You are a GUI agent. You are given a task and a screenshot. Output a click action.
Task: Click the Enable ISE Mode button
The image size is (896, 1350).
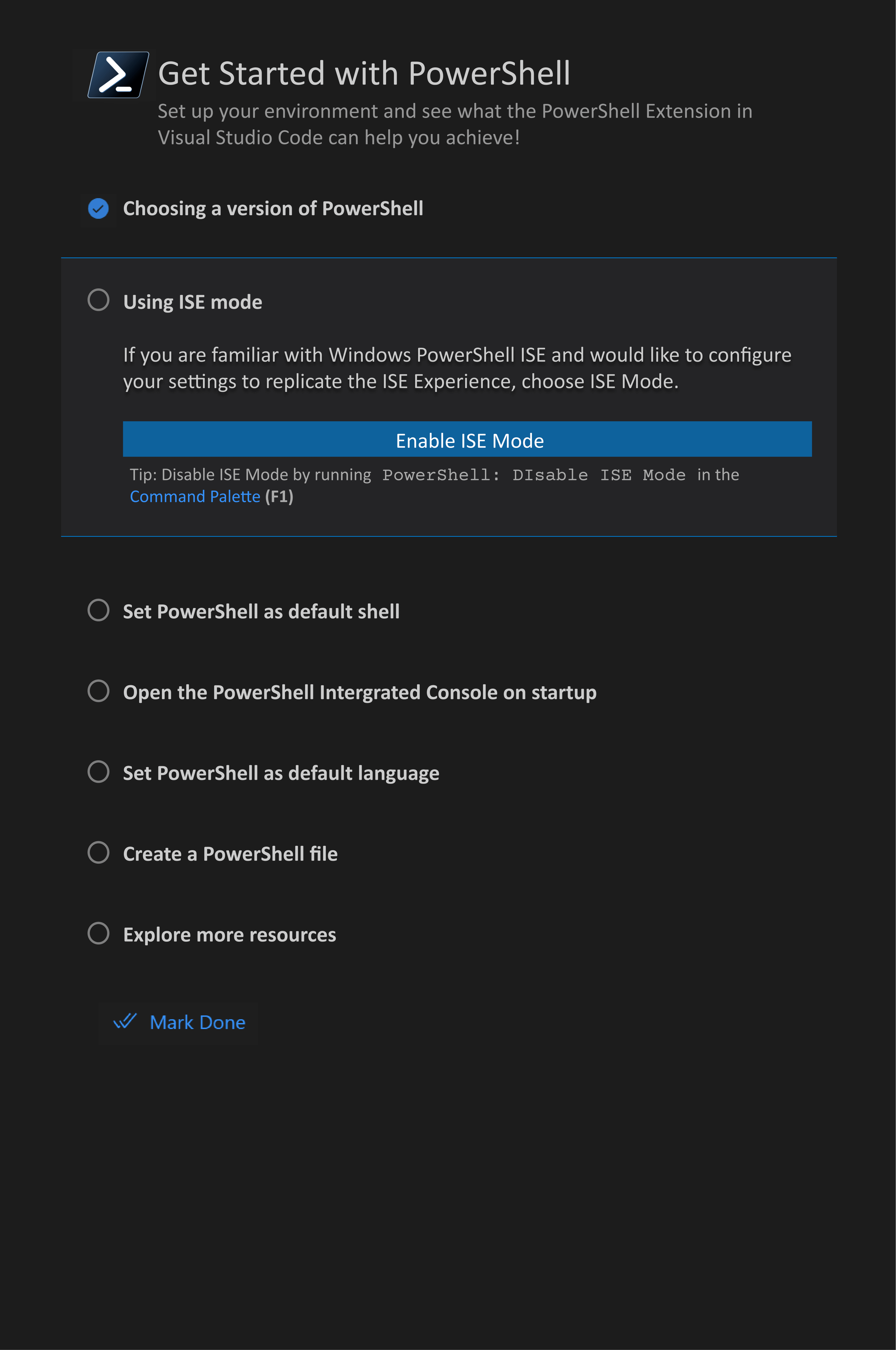pos(468,439)
